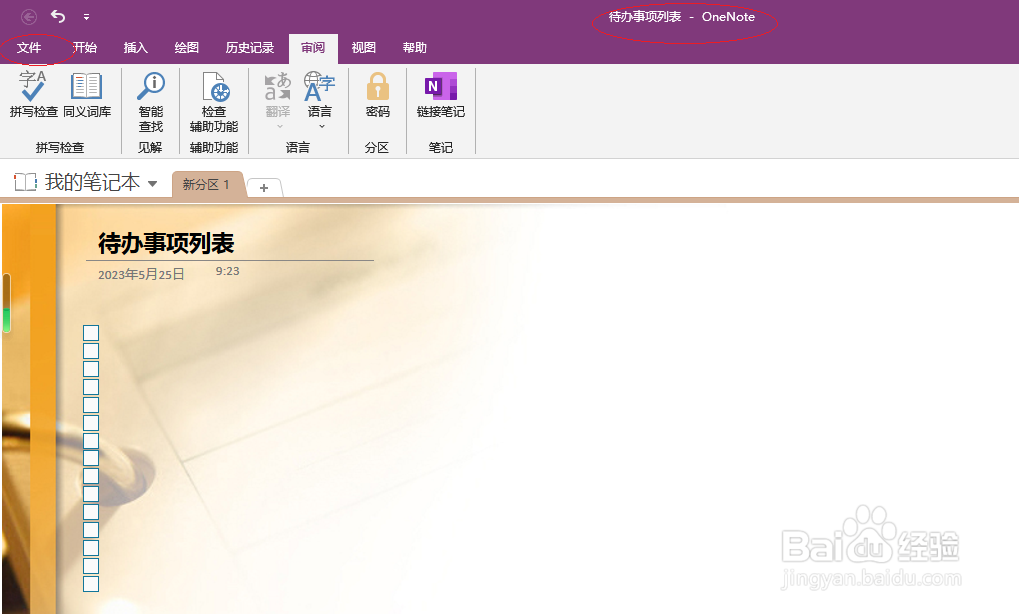Expand the 语言 dropdown arrow
This screenshot has width=1019, height=614.
322,126
